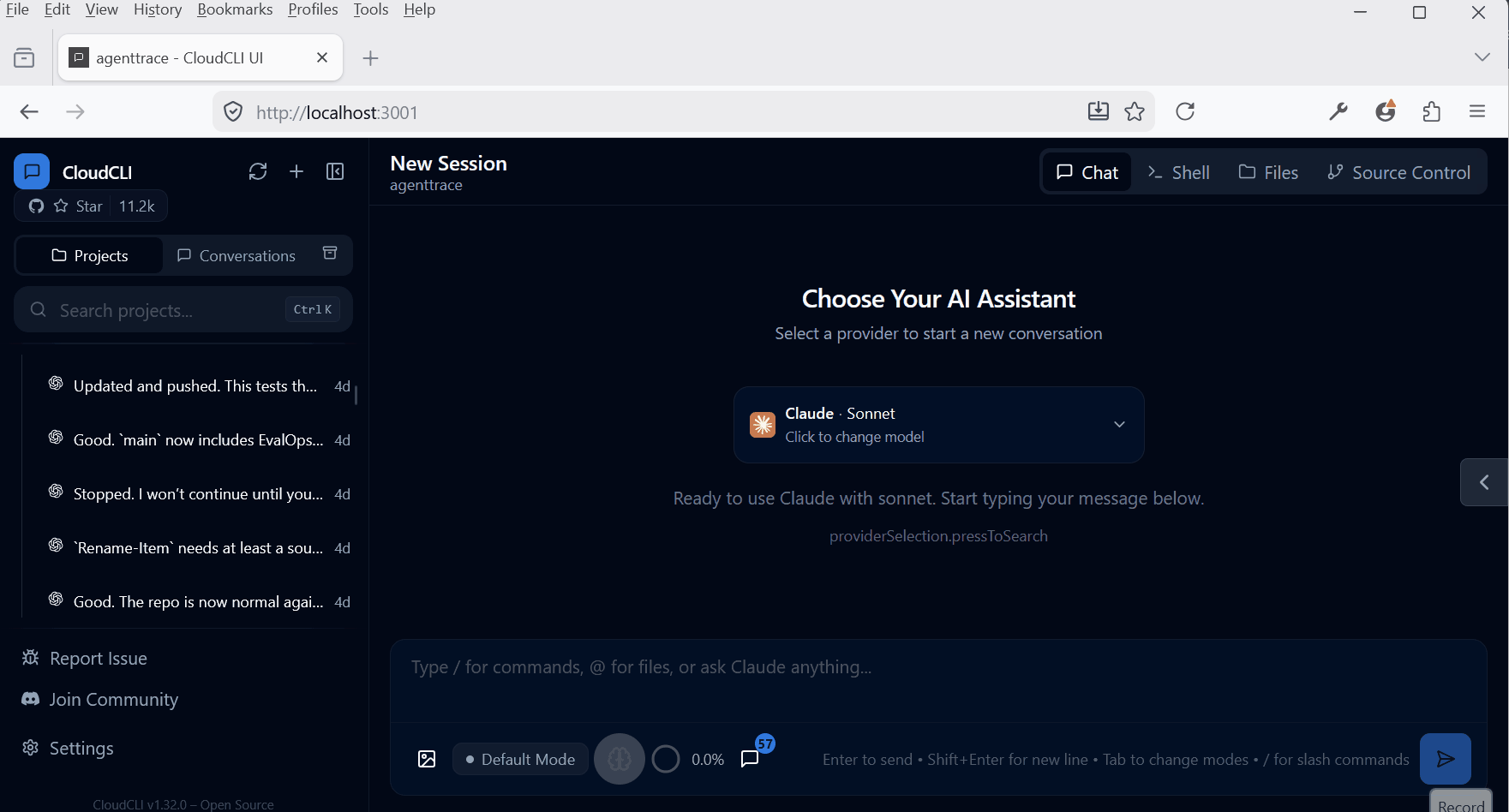Open Settings in the sidebar
The height and width of the screenshot is (812, 1509).
point(67,748)
